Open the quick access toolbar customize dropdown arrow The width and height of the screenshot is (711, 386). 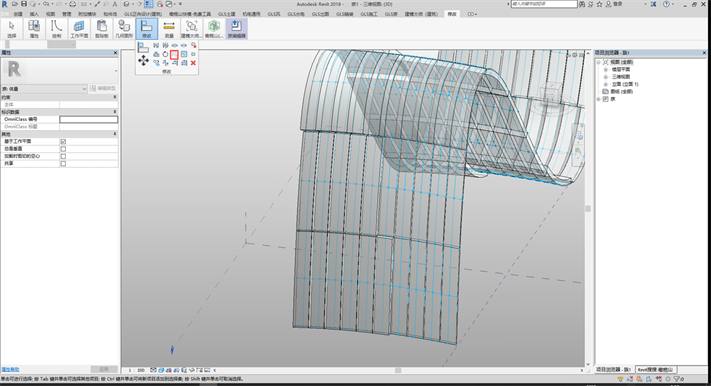180,4
